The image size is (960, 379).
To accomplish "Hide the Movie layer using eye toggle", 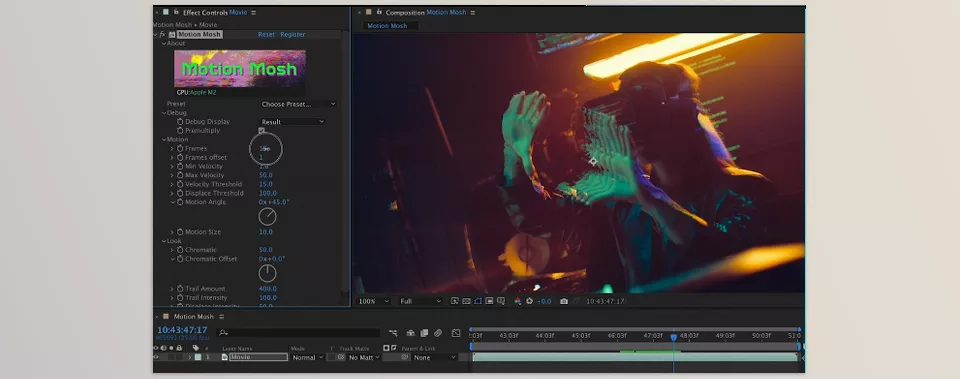I will pos(156,357).
